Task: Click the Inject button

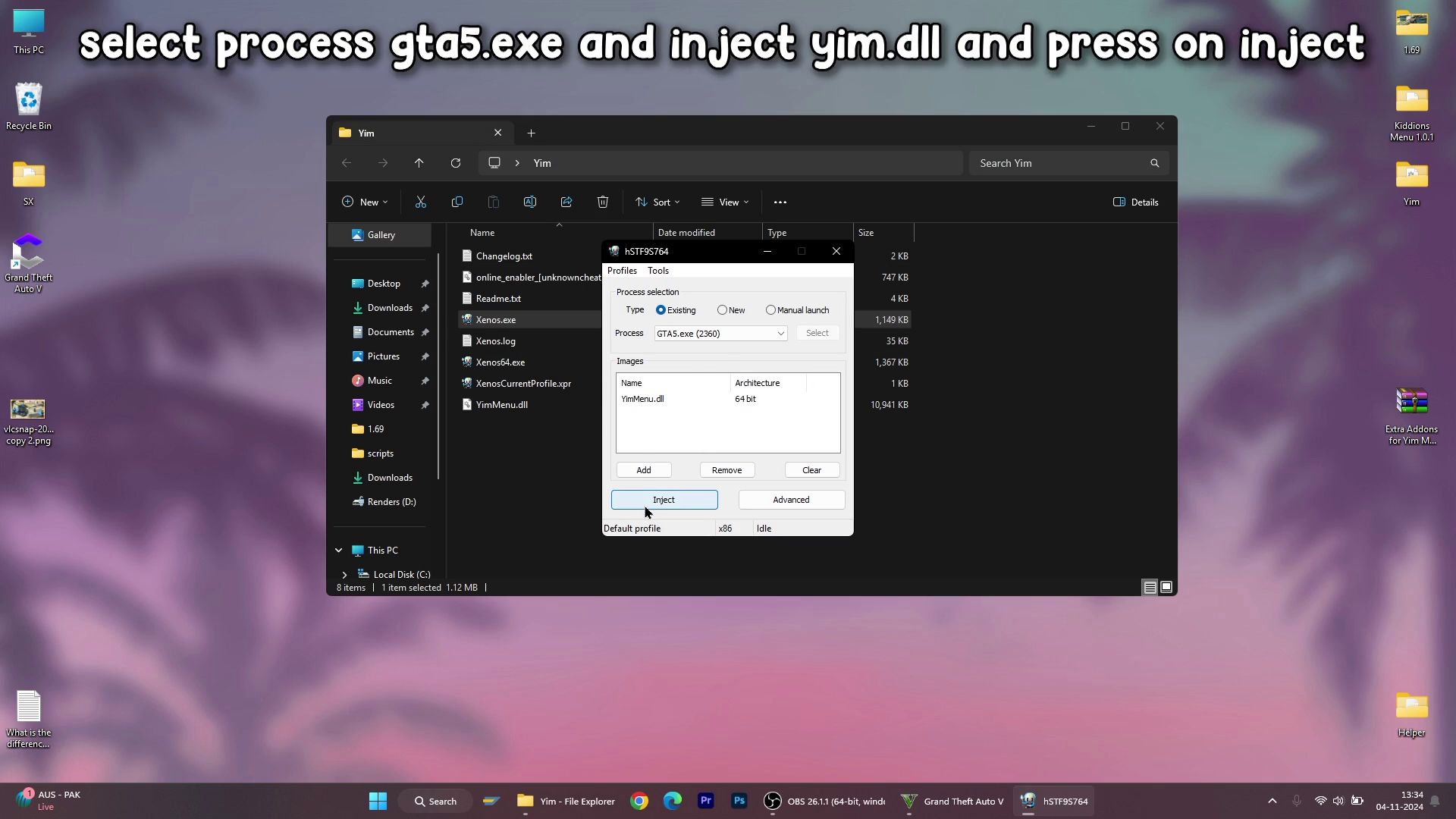Action: (x=664, y=500)
